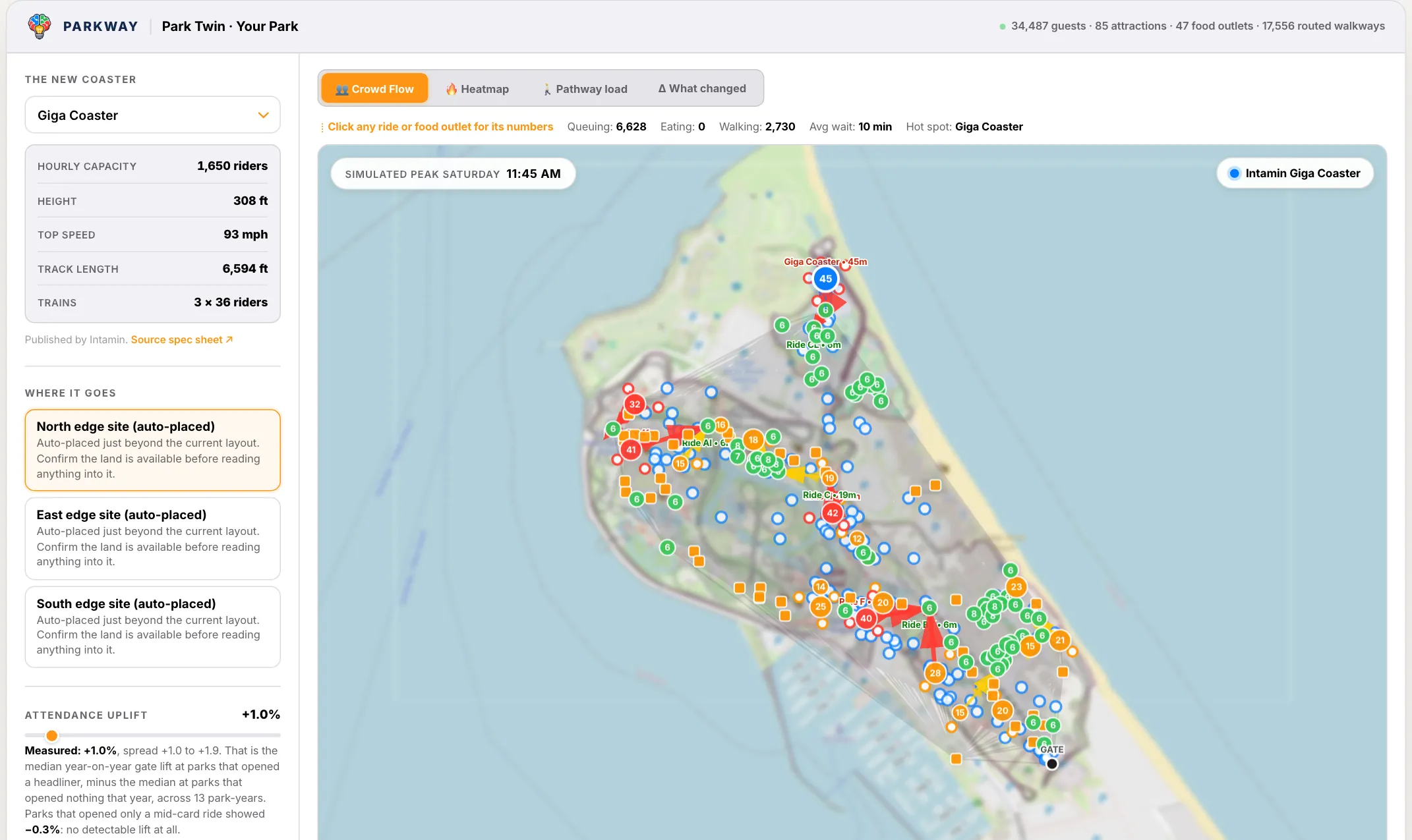This screenshot has height=840, width=1412.
Task: Click the 34,487 guests header status
Action: (1048, 26)
